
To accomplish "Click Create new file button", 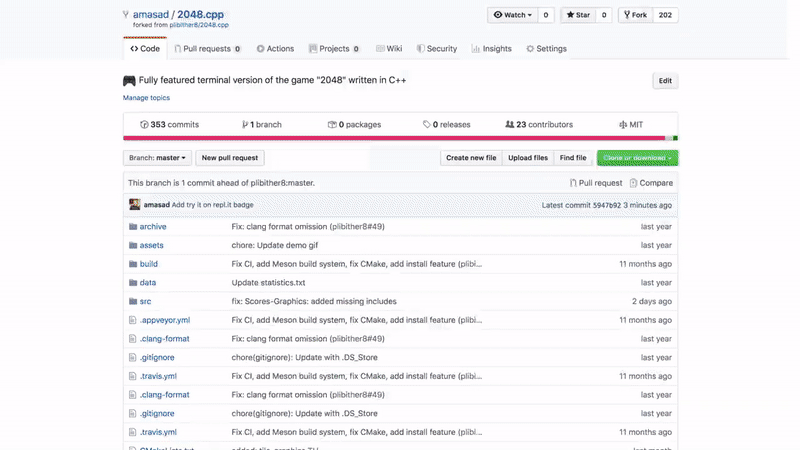I will click(x=471, y=158).
